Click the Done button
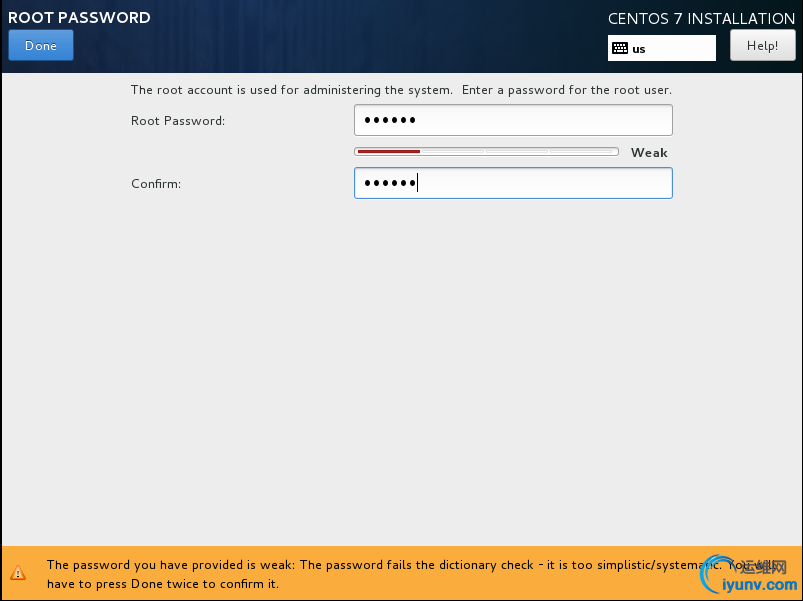Viewport: 803px width, 601px height. click(41, 46)
